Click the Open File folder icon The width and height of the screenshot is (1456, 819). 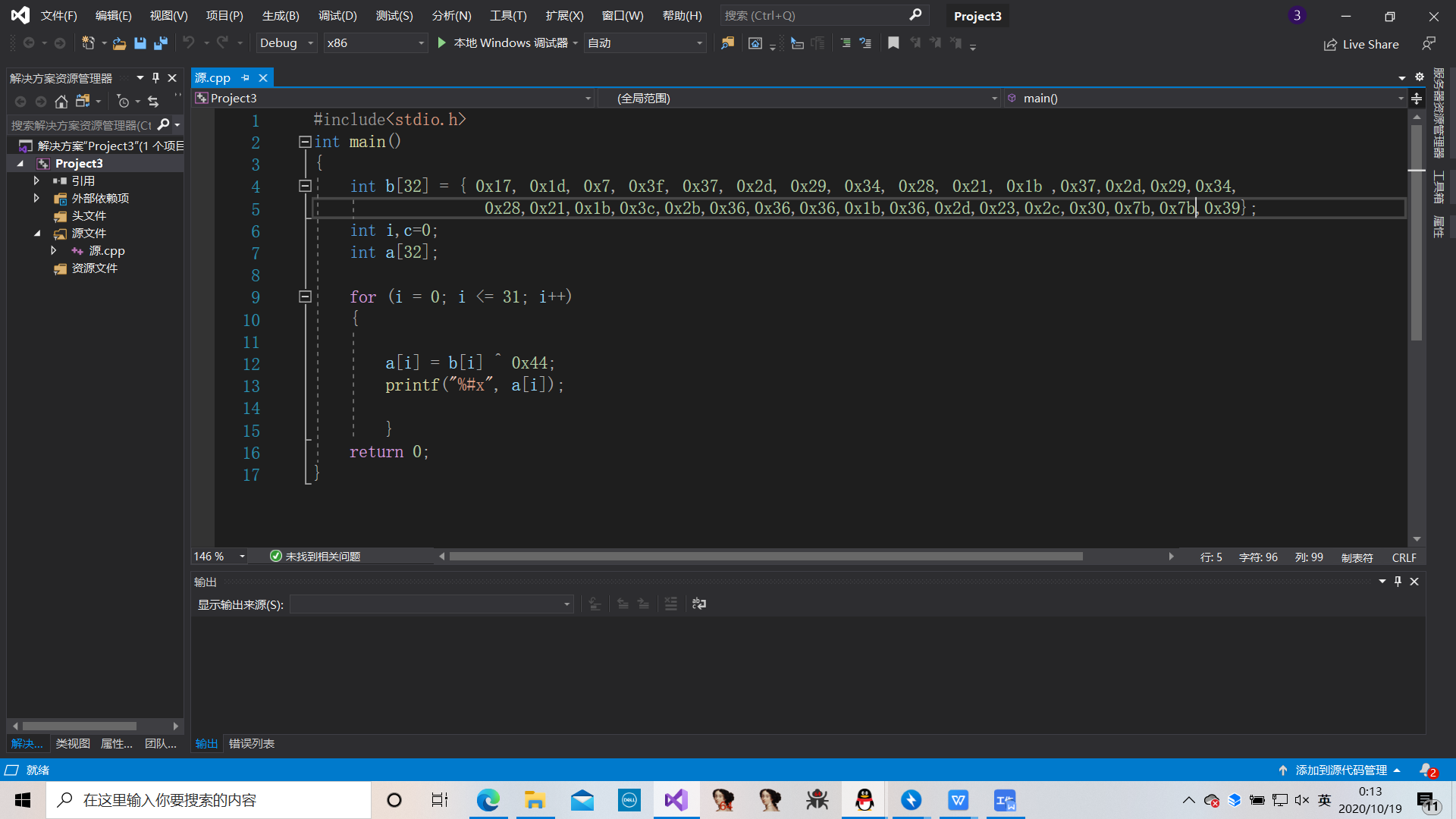pos(119,43)
